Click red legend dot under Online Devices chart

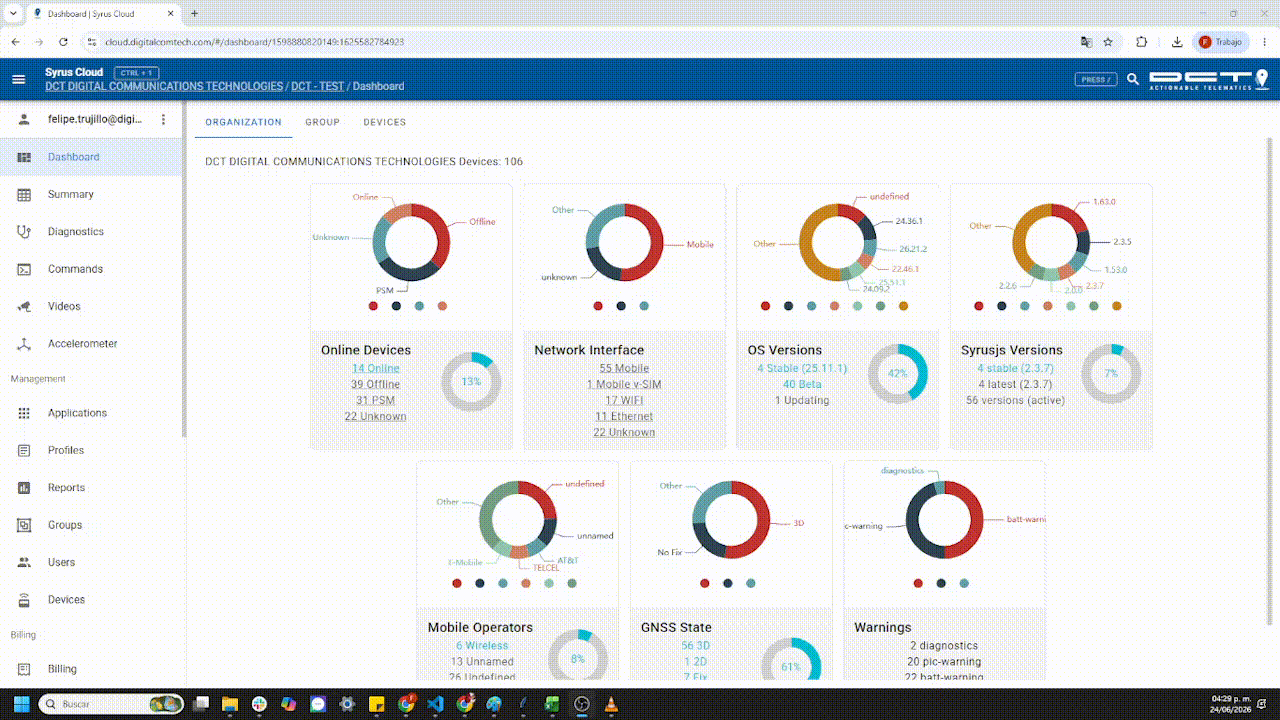point(373,306)
